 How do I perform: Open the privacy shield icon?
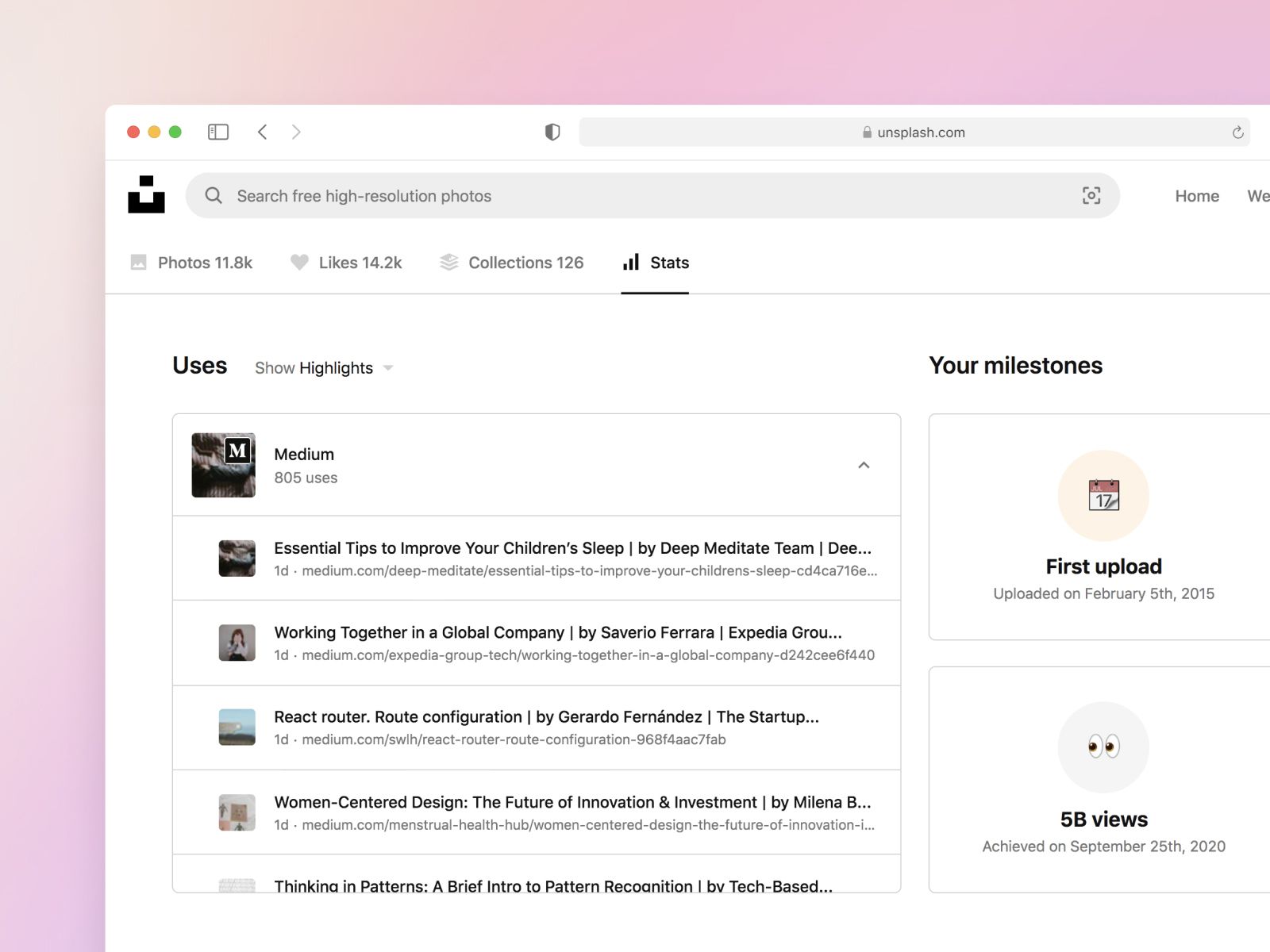click(552, 132)
